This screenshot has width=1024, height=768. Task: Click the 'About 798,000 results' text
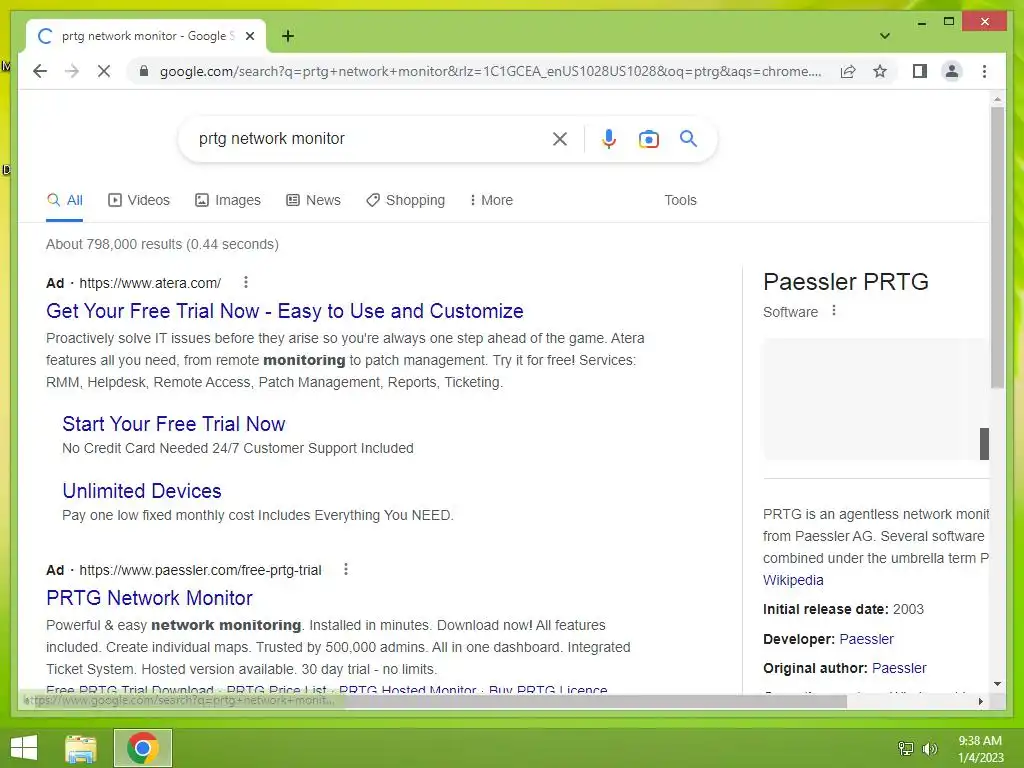click(x=162, y=244)
